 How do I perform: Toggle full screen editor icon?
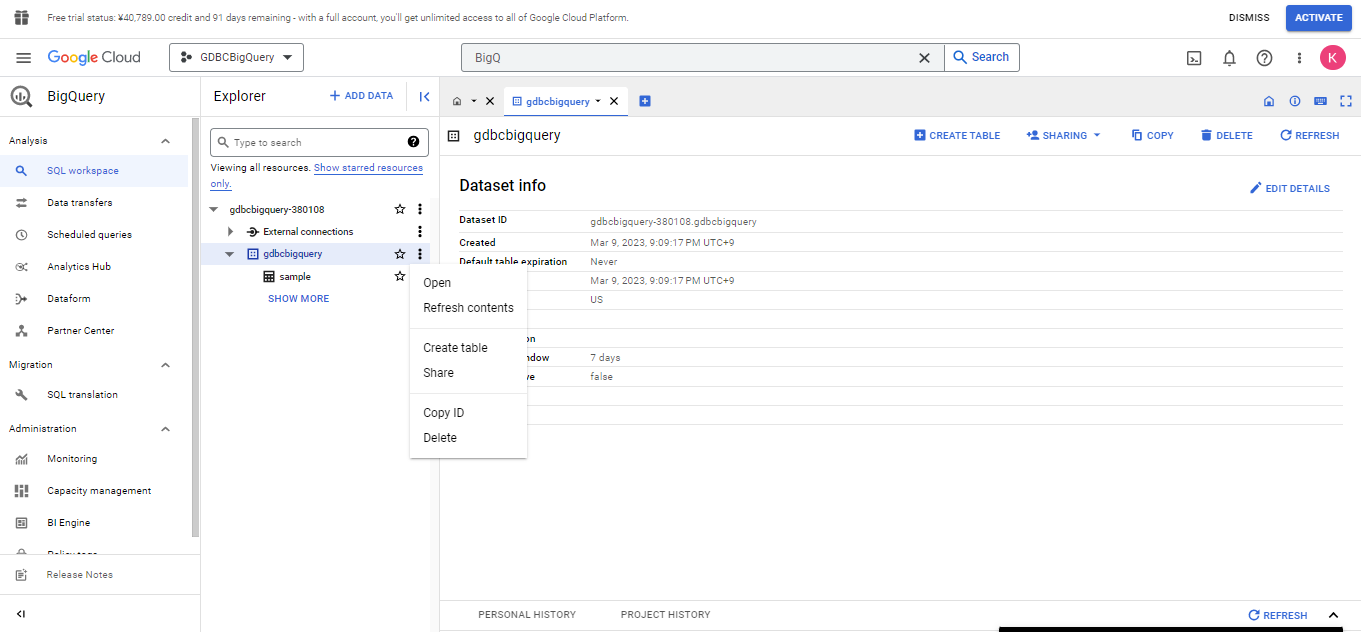point(1346,101)
